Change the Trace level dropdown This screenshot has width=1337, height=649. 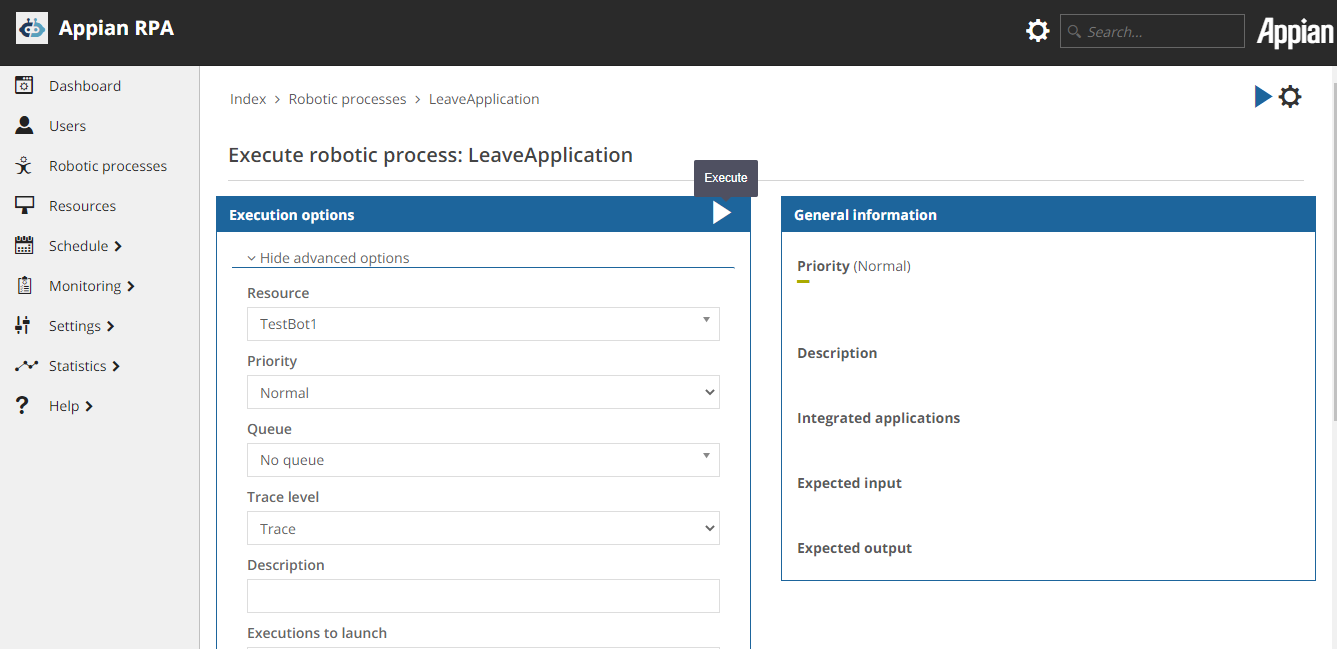pyautogui.click(x=483, y=529)
